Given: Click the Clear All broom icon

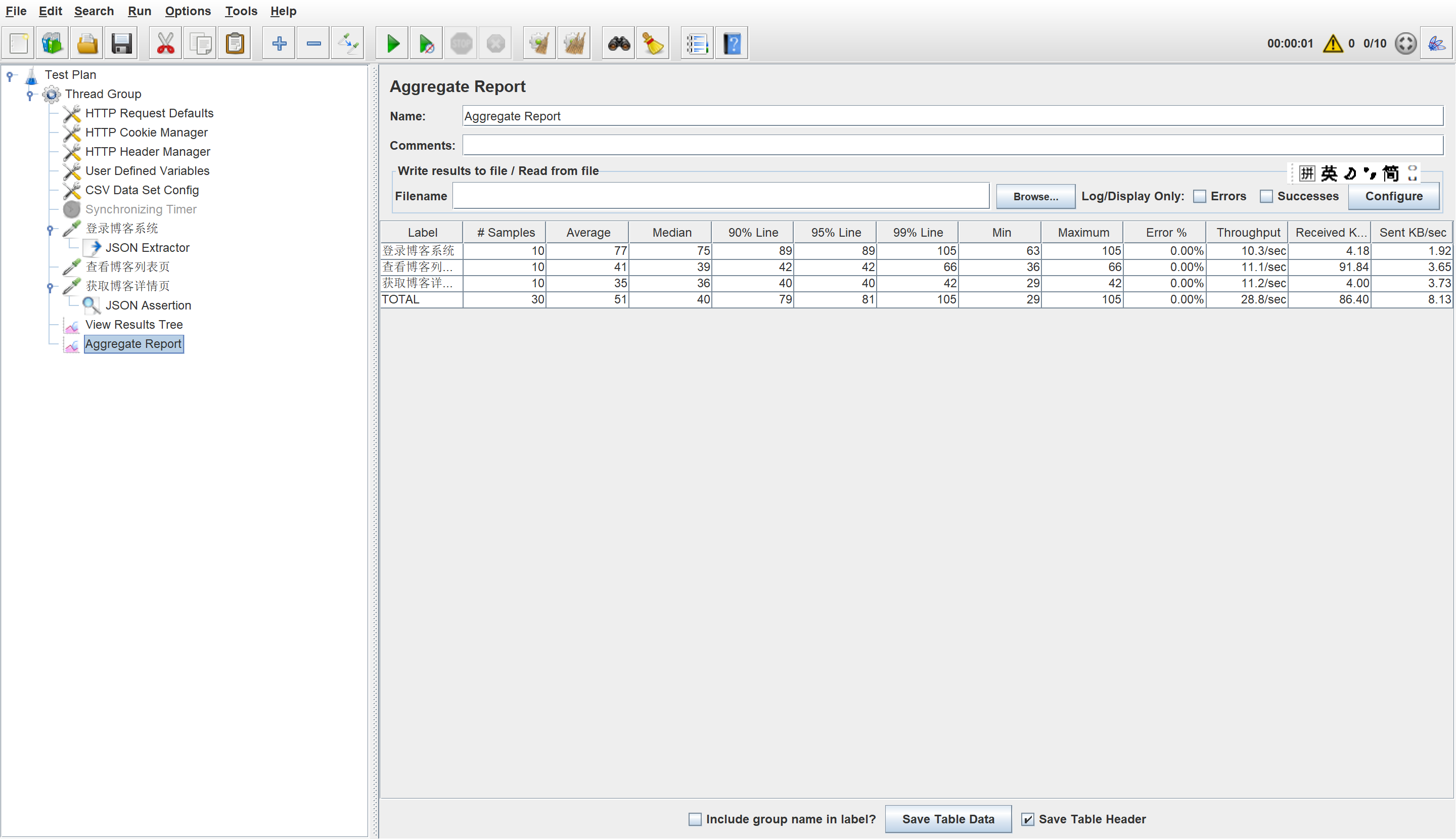Looking at the screenshot, I should pyautogui.click(x=574, y=43).
